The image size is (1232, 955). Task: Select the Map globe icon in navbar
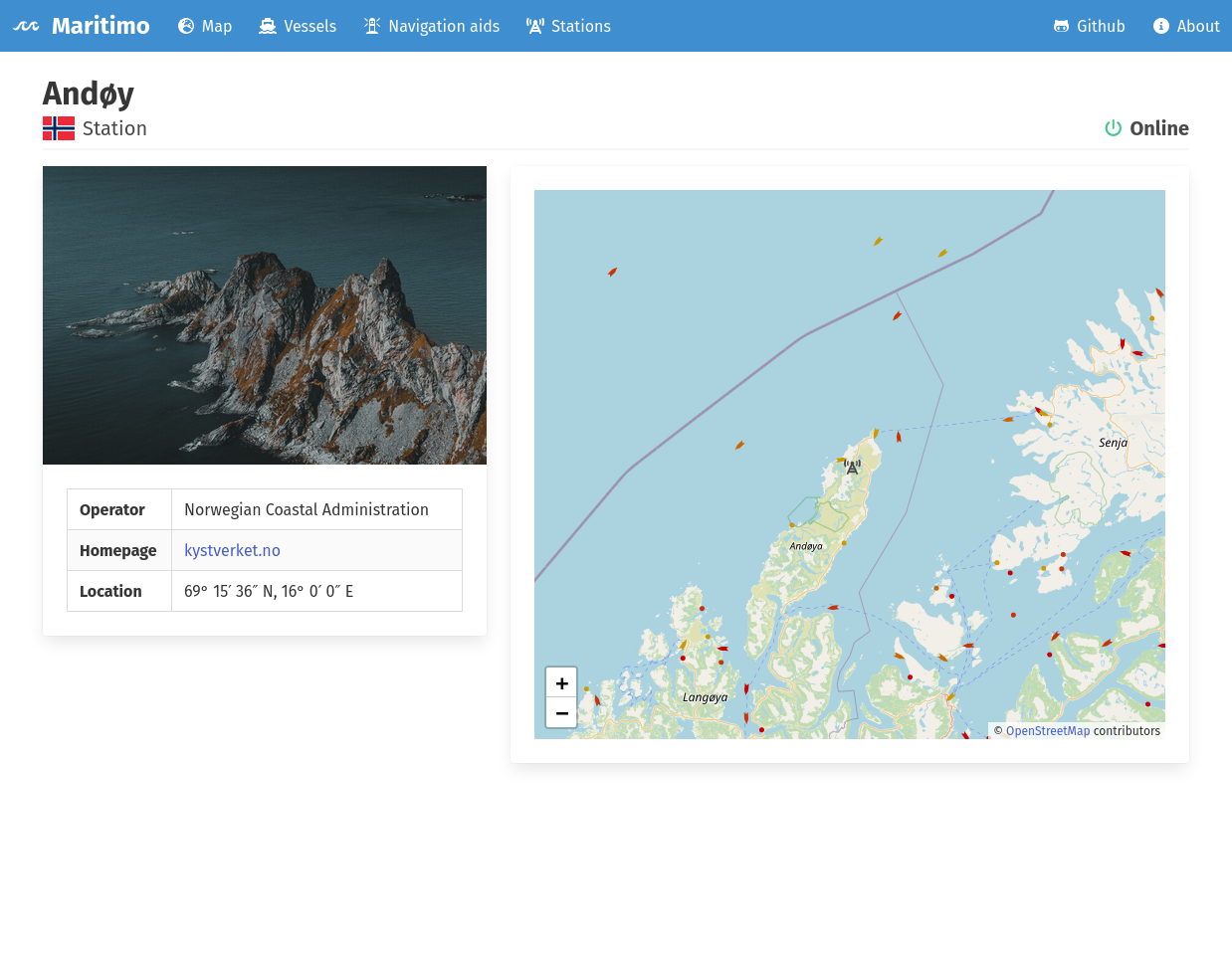point(188,26)
